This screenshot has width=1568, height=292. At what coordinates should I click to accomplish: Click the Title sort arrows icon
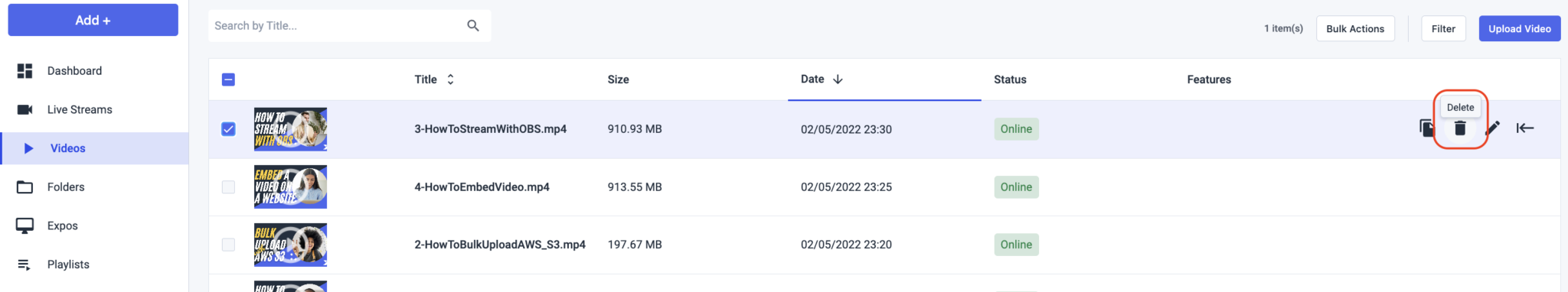click(x=450, y=79)
